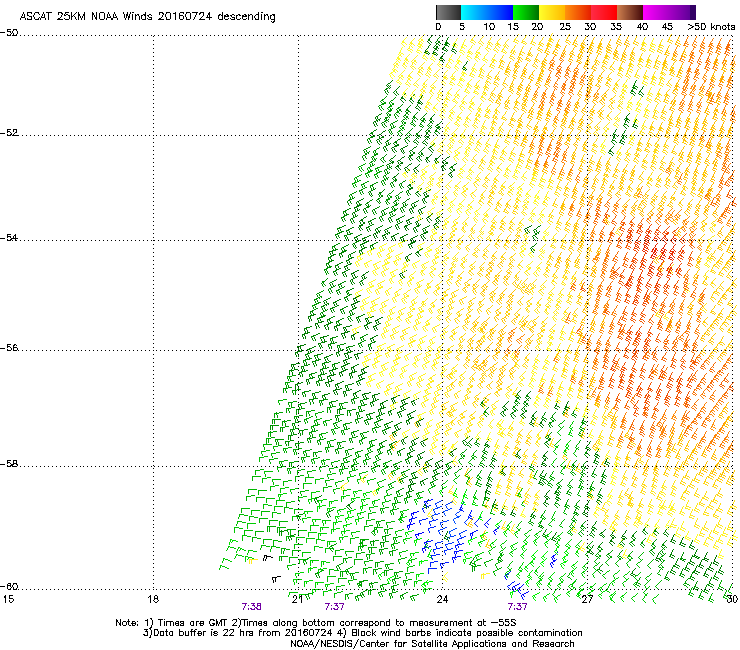Click the '-60' latitude axis label
Viewport: 740px width, 650px height.
(x=9, y=586)
